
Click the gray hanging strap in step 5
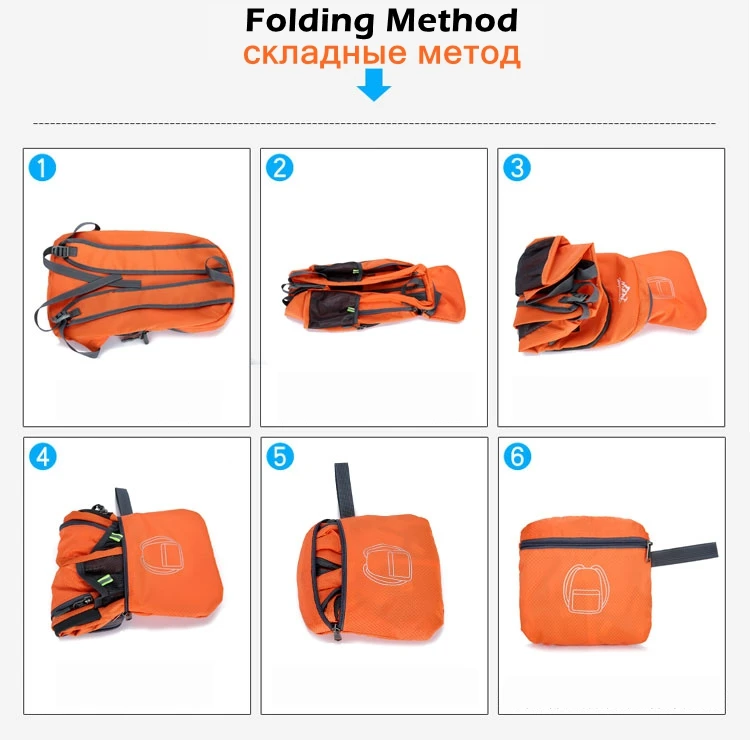point(344,490)
